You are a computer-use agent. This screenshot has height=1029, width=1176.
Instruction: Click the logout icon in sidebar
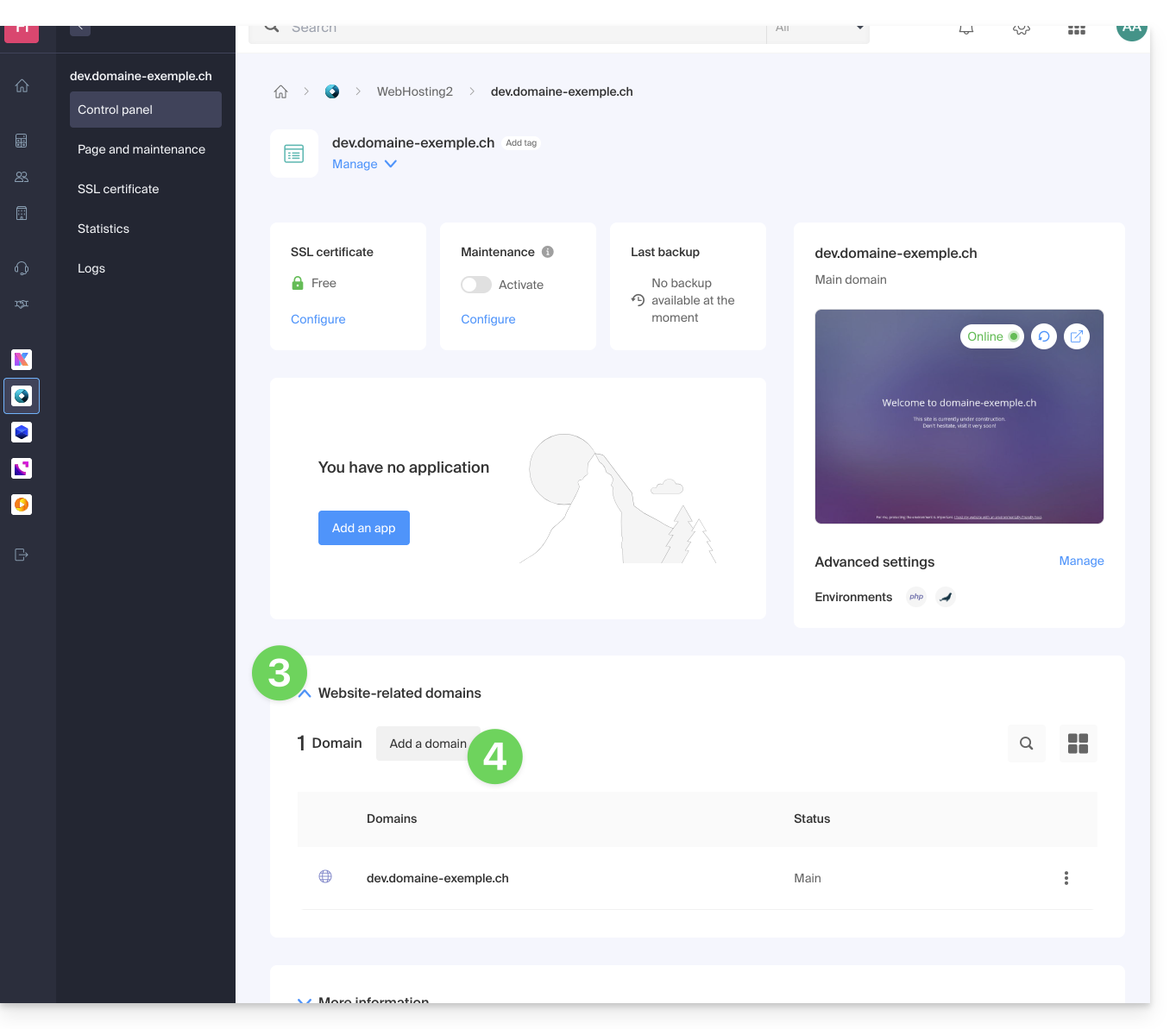click(22, 555)
